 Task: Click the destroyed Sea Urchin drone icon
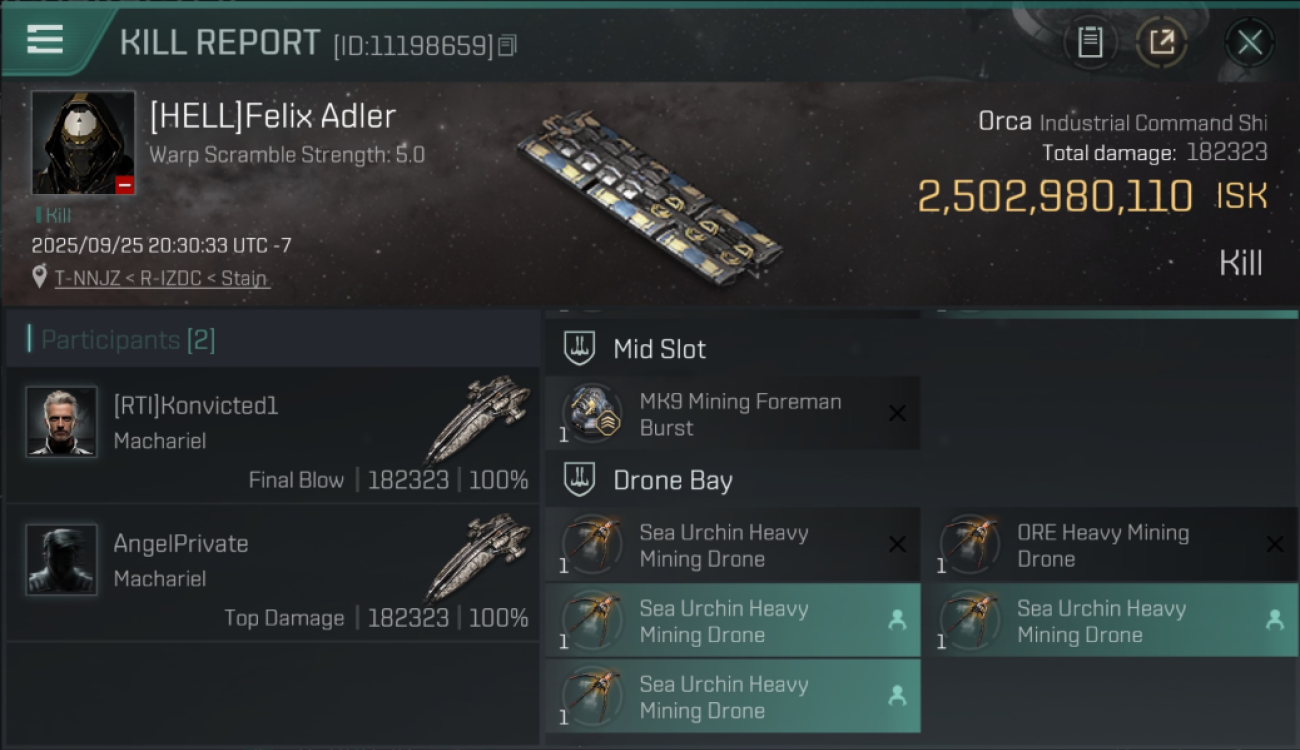coord(591,545)
